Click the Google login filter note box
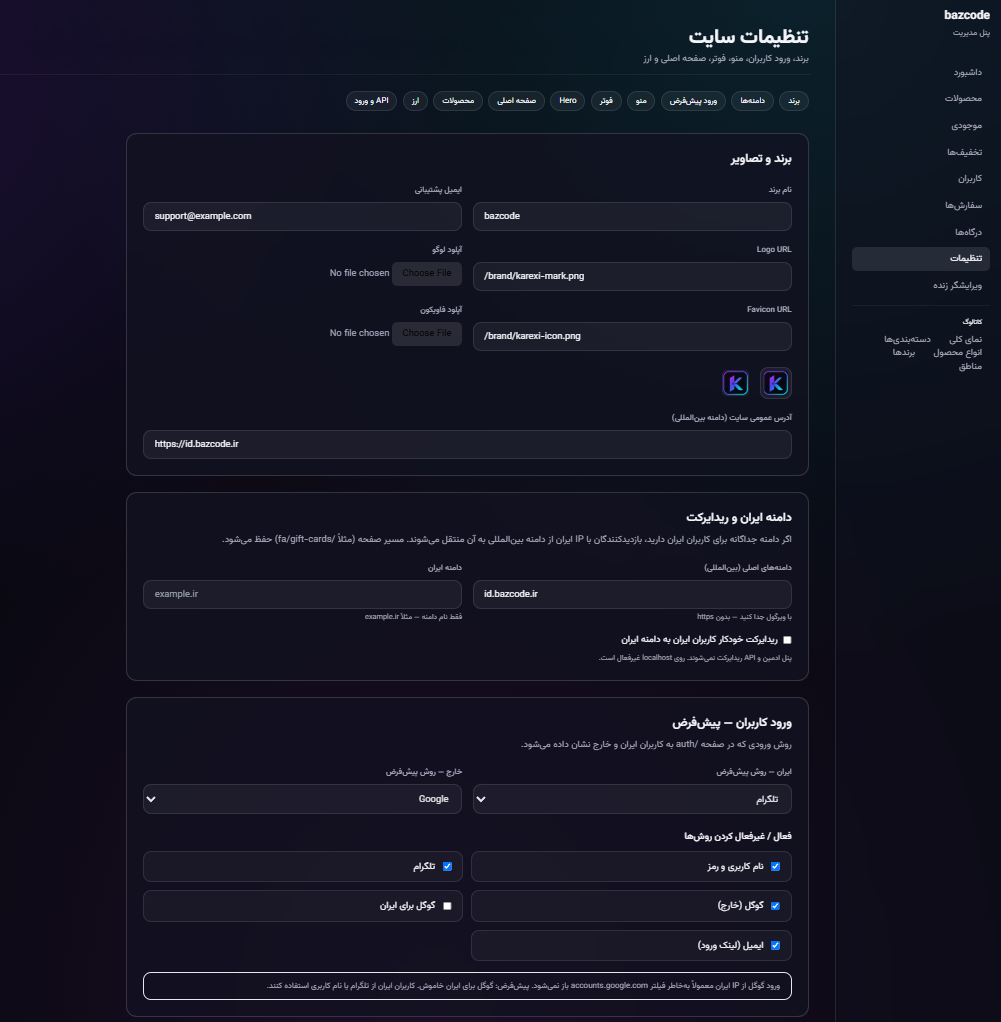This screenshot has height=1022, width=1001. click(467, 986)
